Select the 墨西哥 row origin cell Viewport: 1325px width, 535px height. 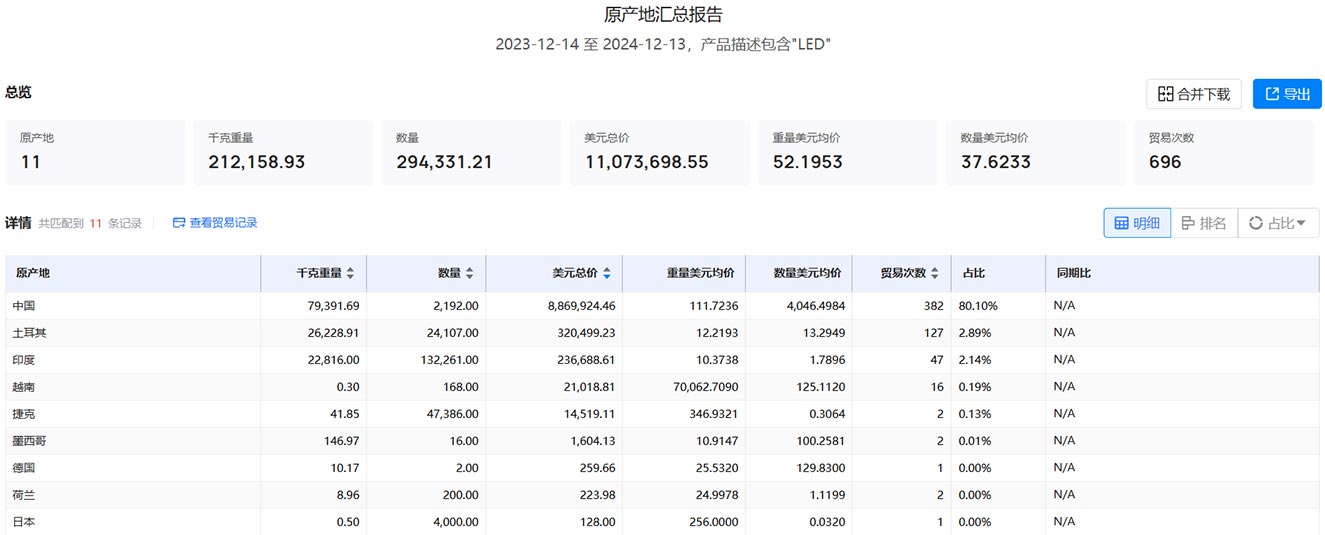[x=133, y=441]
